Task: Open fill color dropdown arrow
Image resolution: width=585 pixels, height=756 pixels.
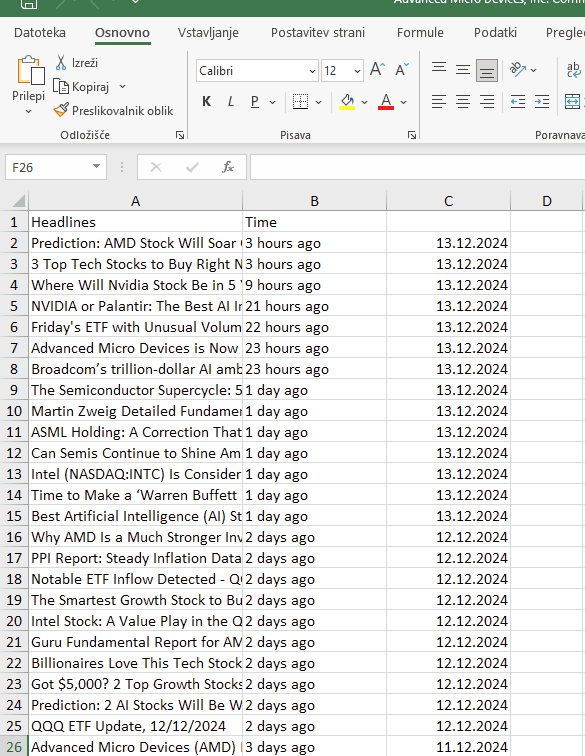Action: (x=365, y=102)
